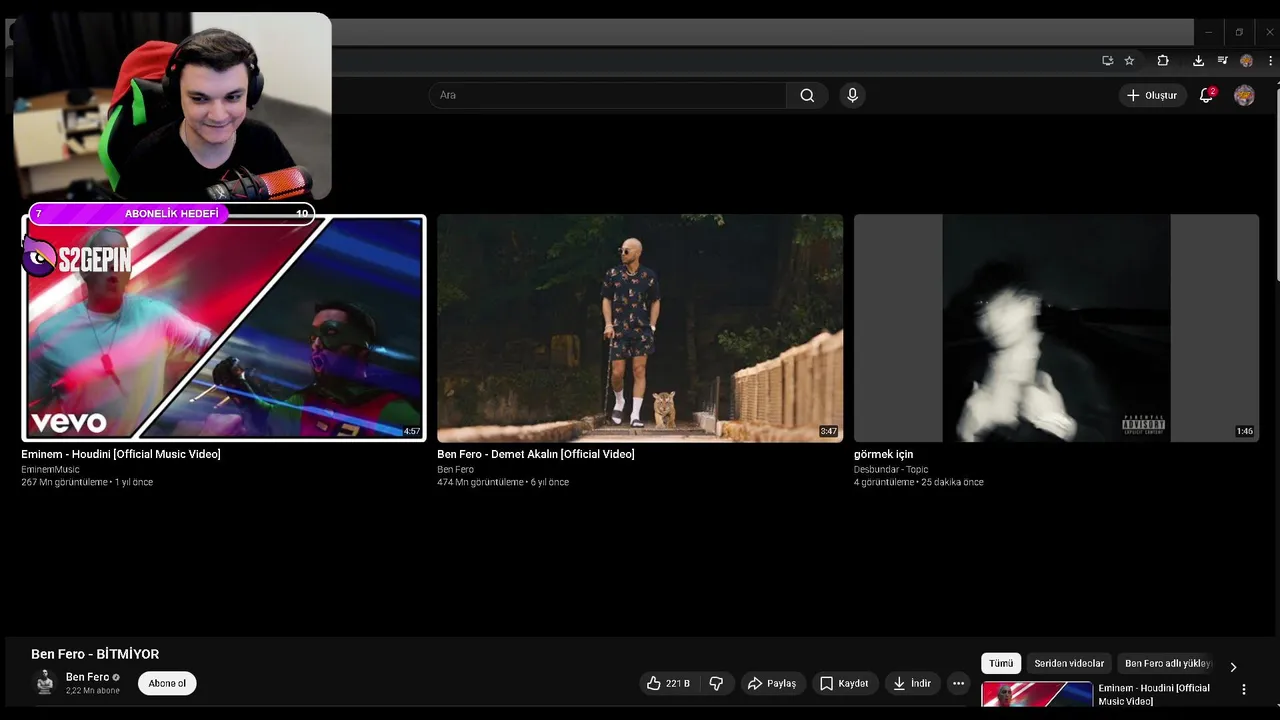
Task: Click the sidebar Eminem - Houdini title
Action: [x=1154, y=694]
